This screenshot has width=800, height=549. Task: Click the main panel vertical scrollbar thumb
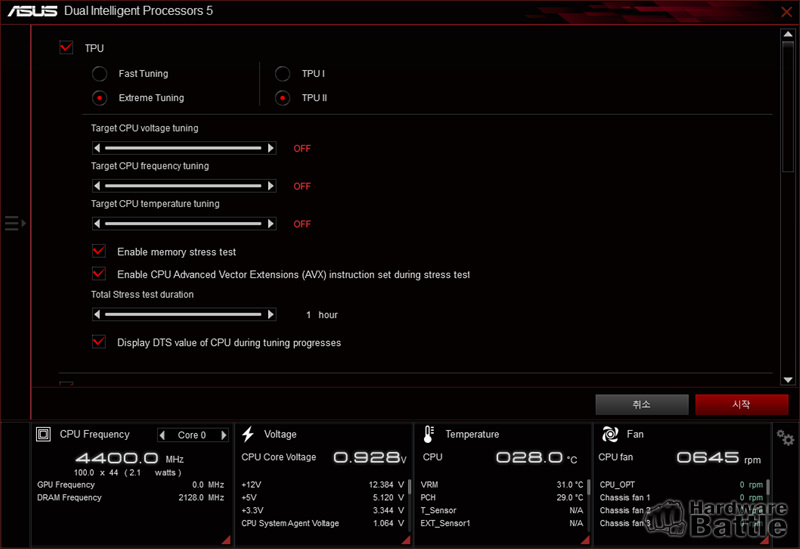(x=788, y=106)
